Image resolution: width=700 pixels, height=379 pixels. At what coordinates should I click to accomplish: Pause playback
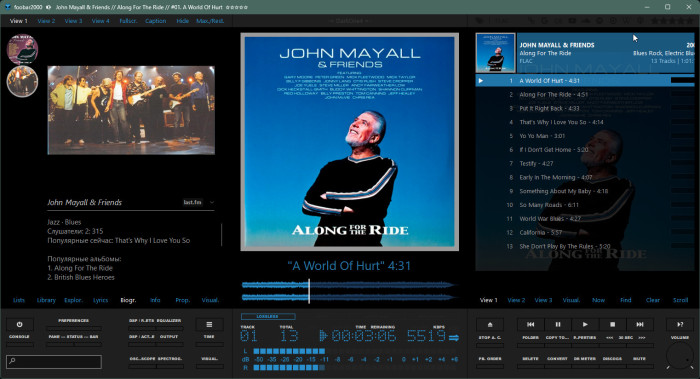(x=558, y=325)
